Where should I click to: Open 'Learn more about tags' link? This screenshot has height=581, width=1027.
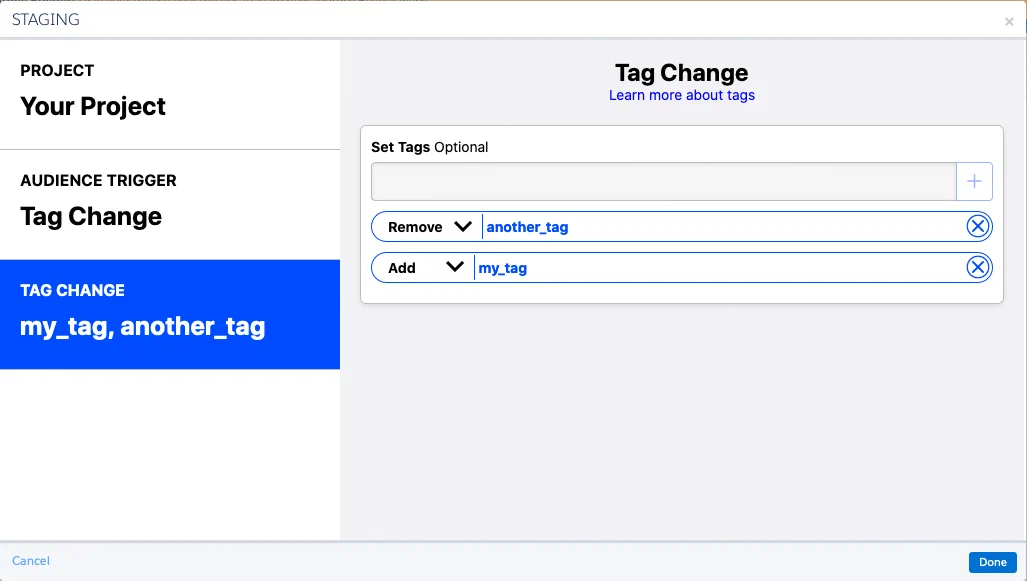tap(682, 96)
